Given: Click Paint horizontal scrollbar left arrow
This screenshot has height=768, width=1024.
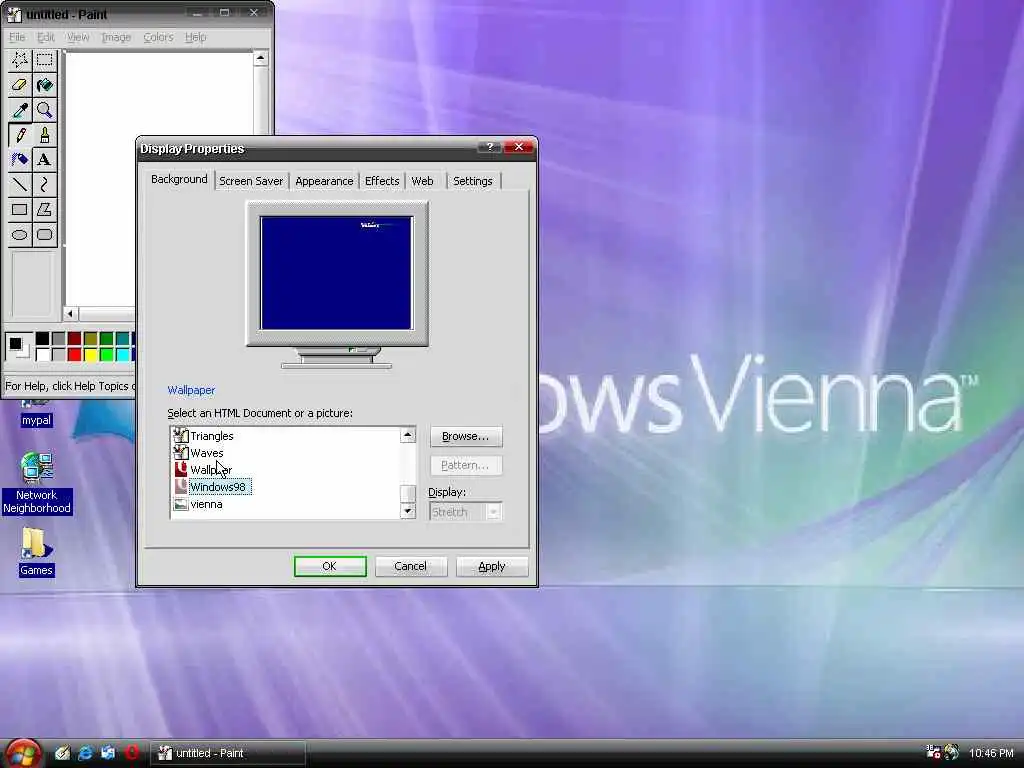Looking at the screenshot, I should click(x=70, y=313).
